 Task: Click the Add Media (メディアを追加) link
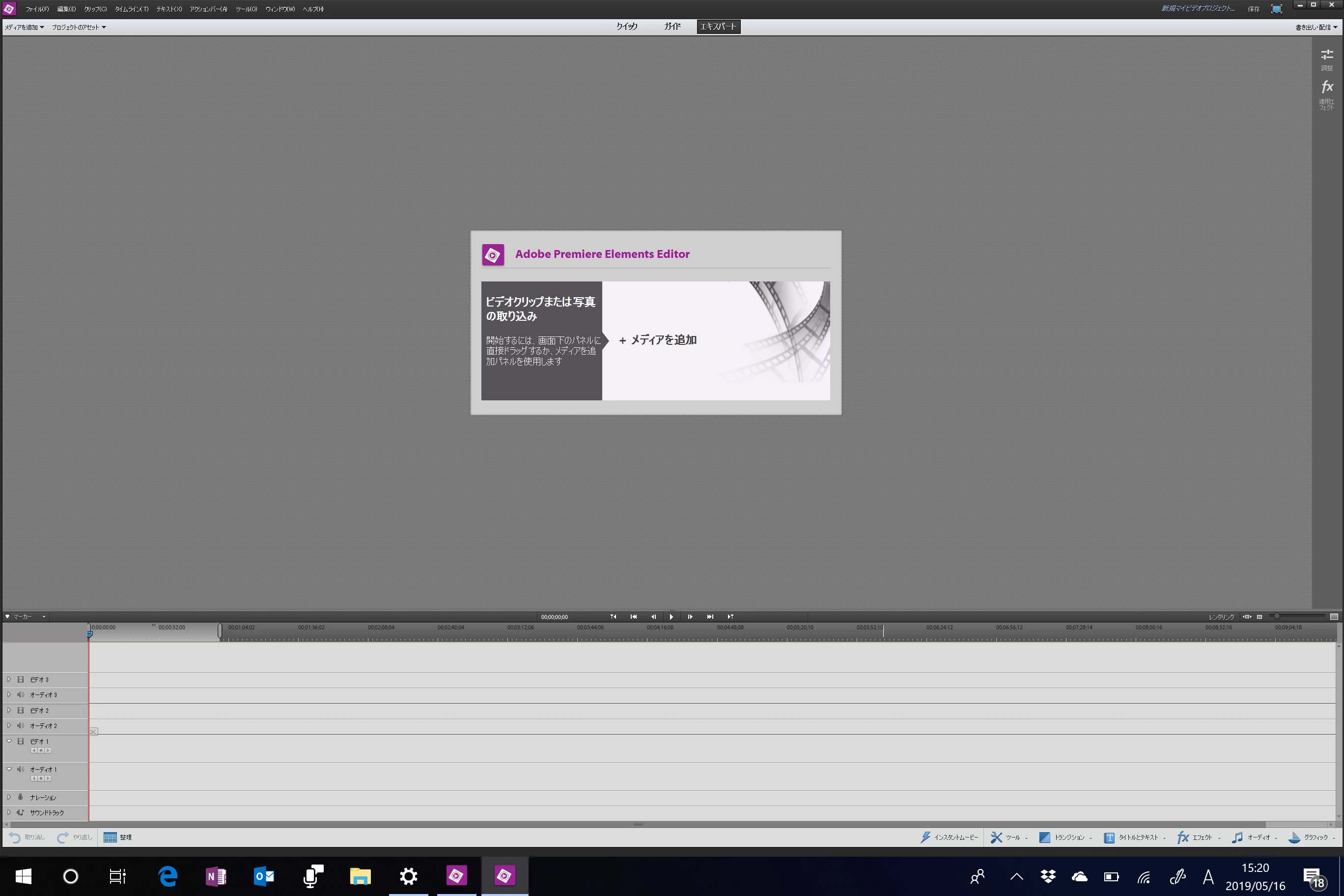(x=658, y=340)
